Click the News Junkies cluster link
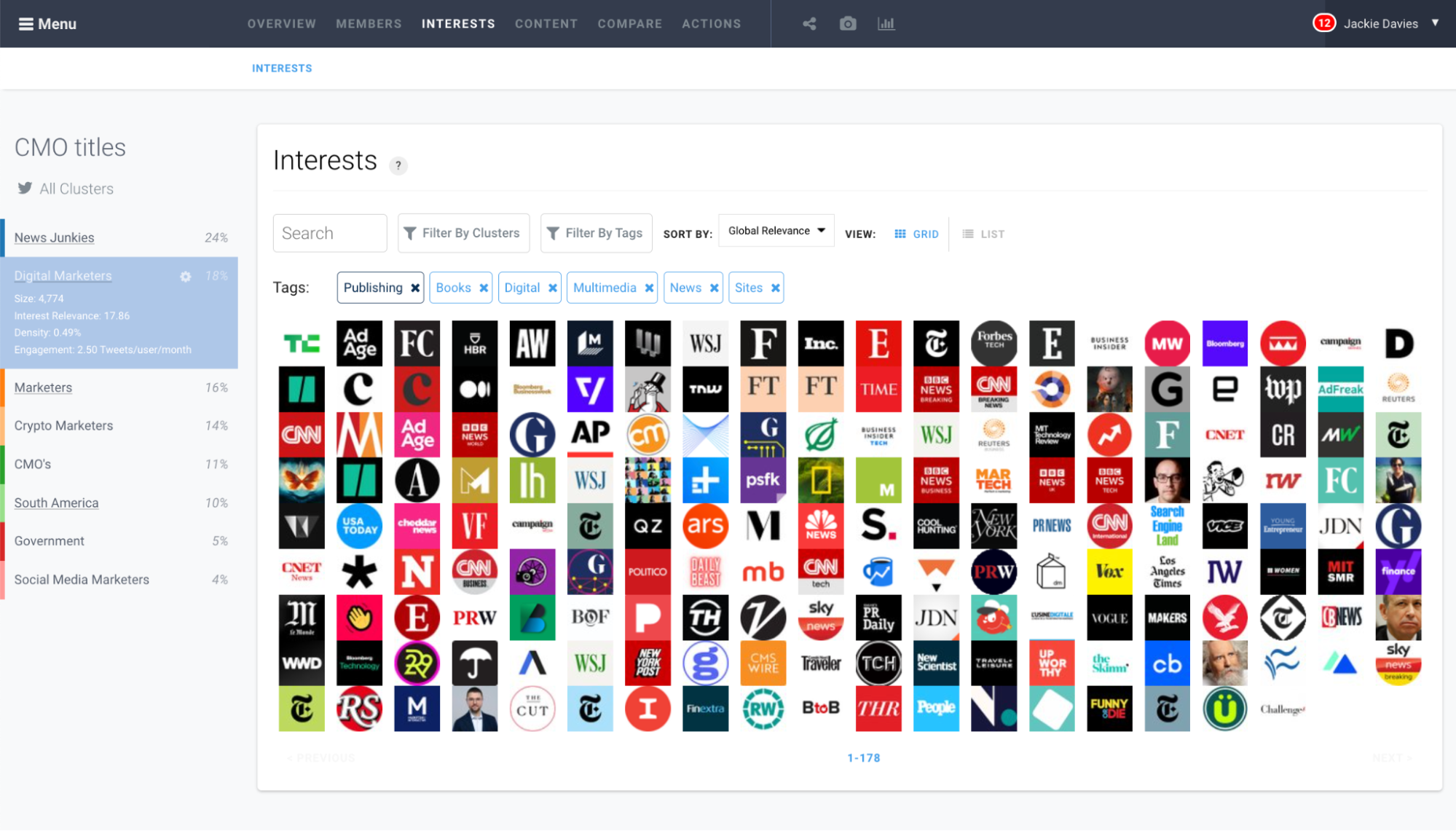Screen dimensions: 1456x831 (x=54, y=237)
